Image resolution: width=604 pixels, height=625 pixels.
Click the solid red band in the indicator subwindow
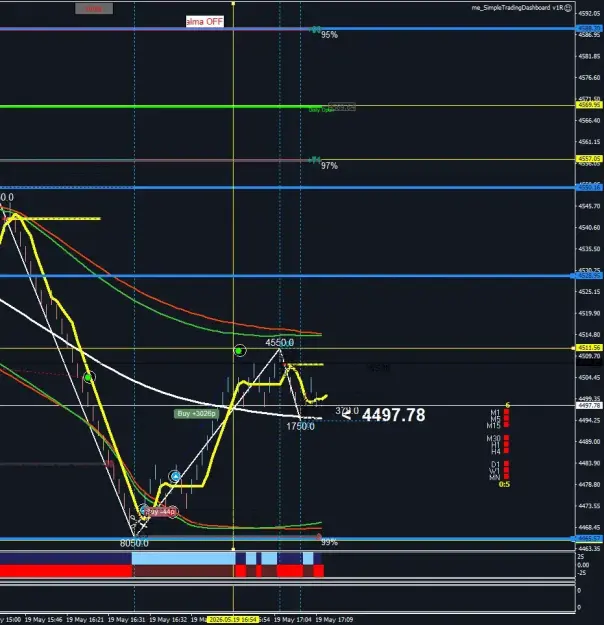[66, 571]
